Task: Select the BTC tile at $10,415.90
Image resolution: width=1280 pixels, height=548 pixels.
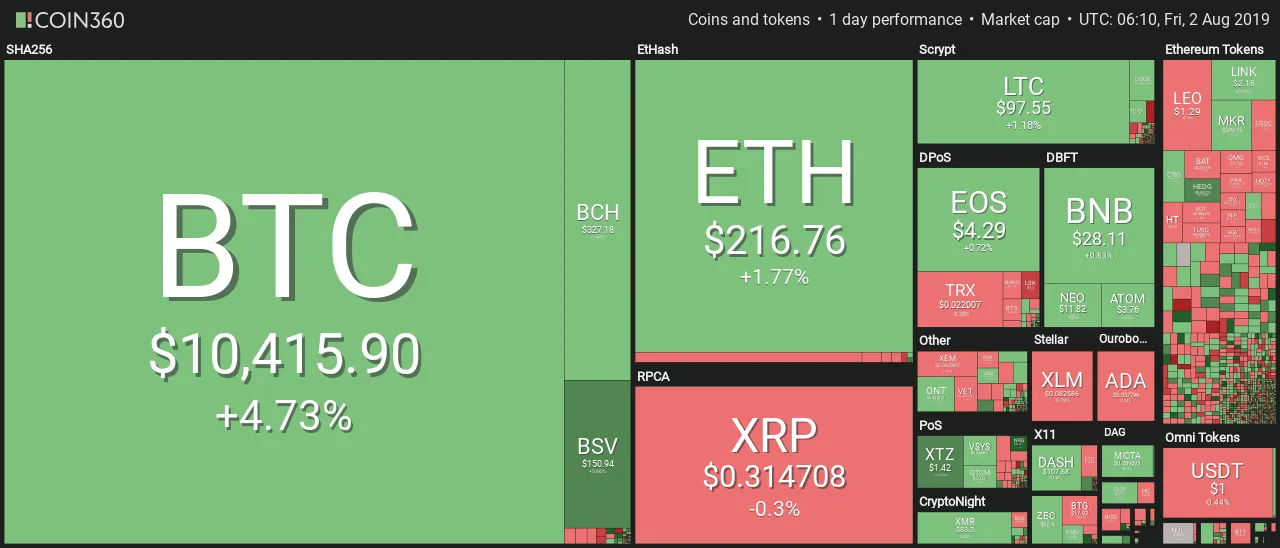Action: pos(284,300)
